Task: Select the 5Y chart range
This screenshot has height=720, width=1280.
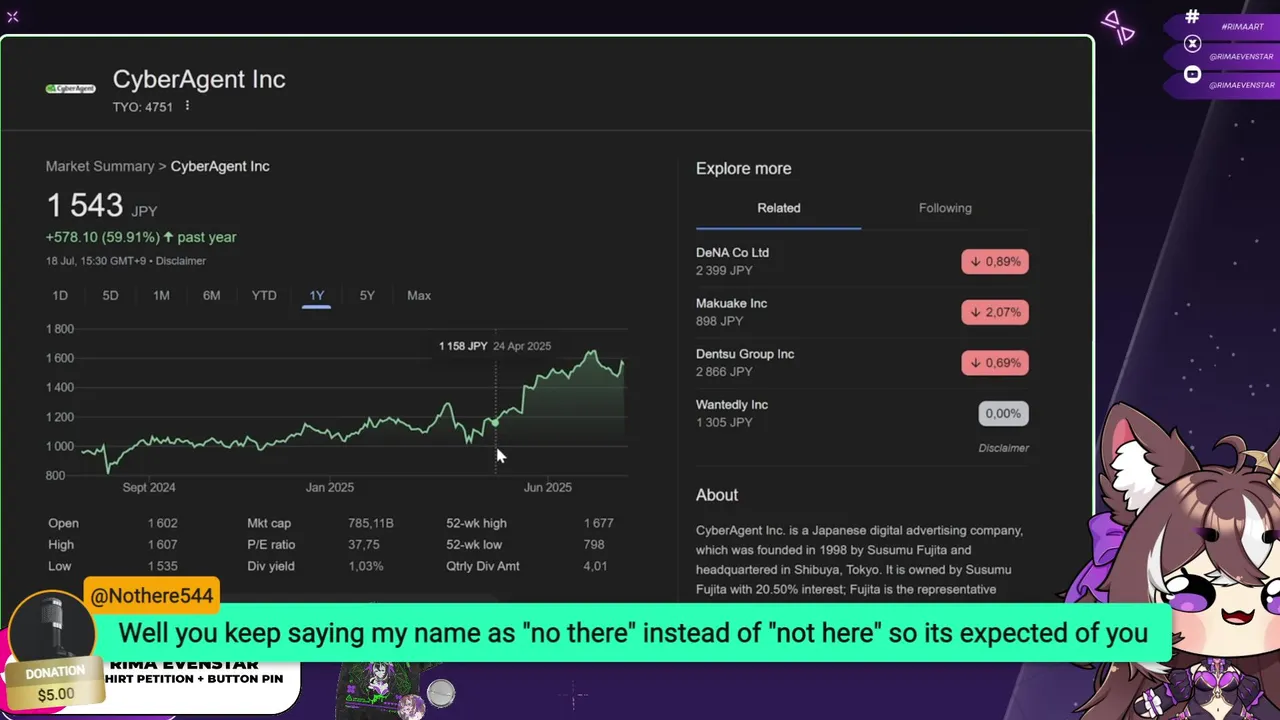Action: point(367,295)
